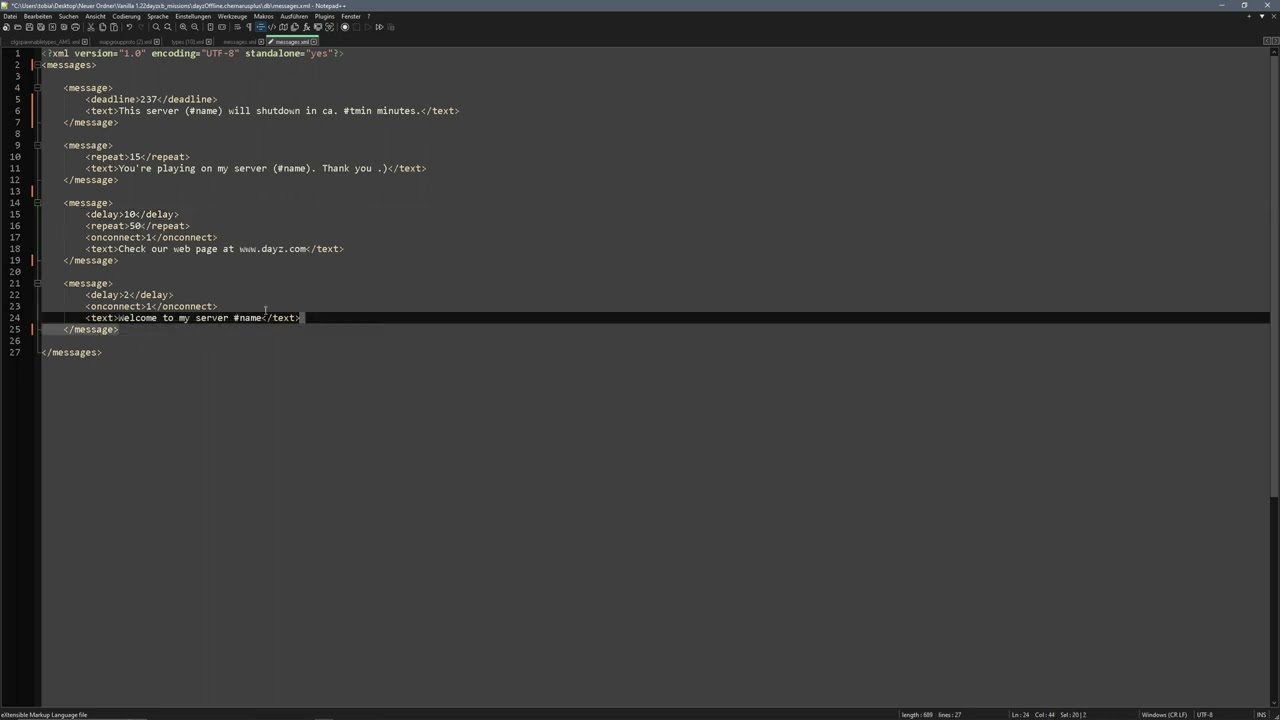The width and height of the screenshot is (1280, 720).
Task: Close the active messages.xml tab
Action: coord(314,42)
